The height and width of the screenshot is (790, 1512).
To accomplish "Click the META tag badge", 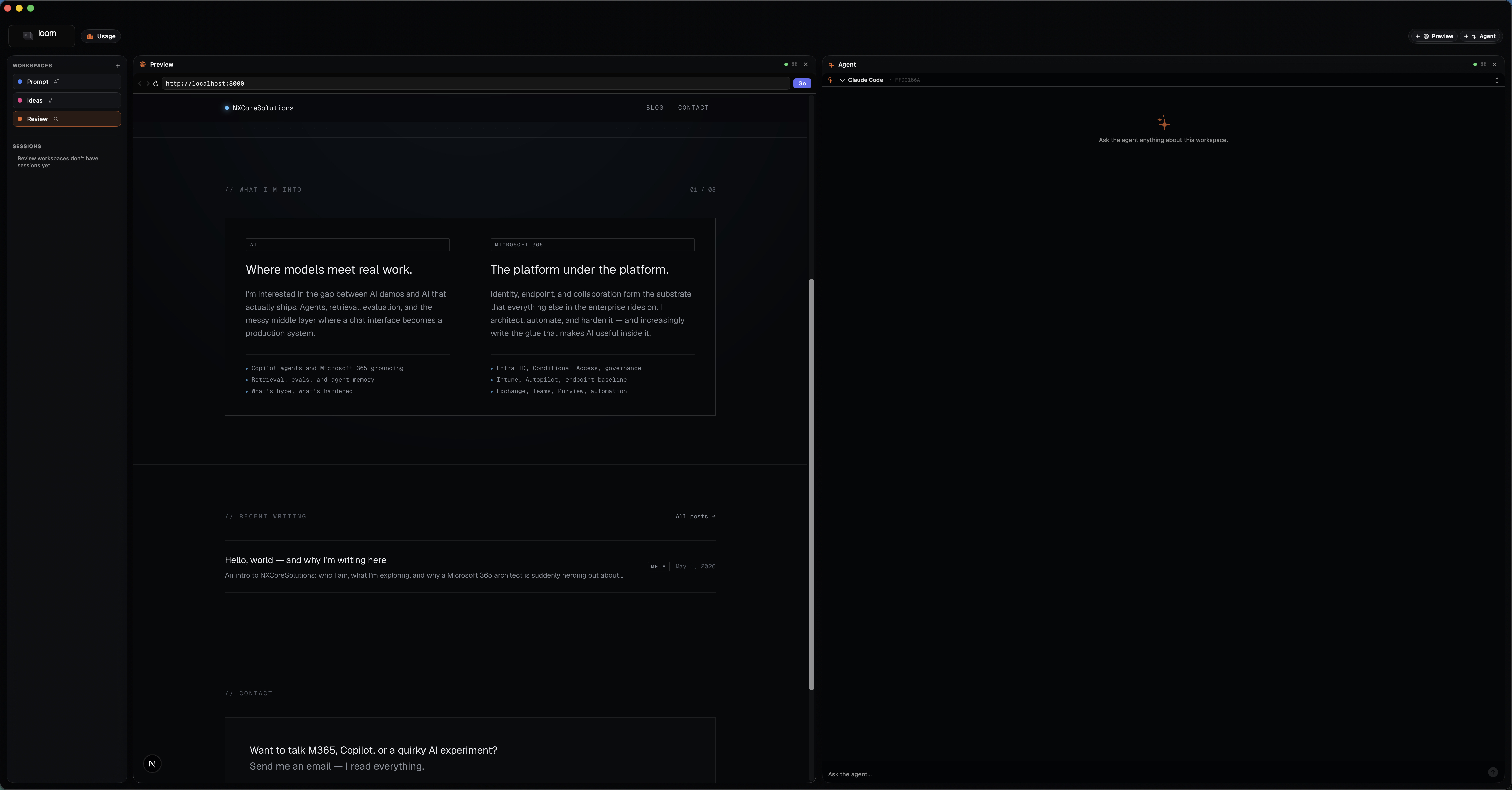I will pos(658,567).
